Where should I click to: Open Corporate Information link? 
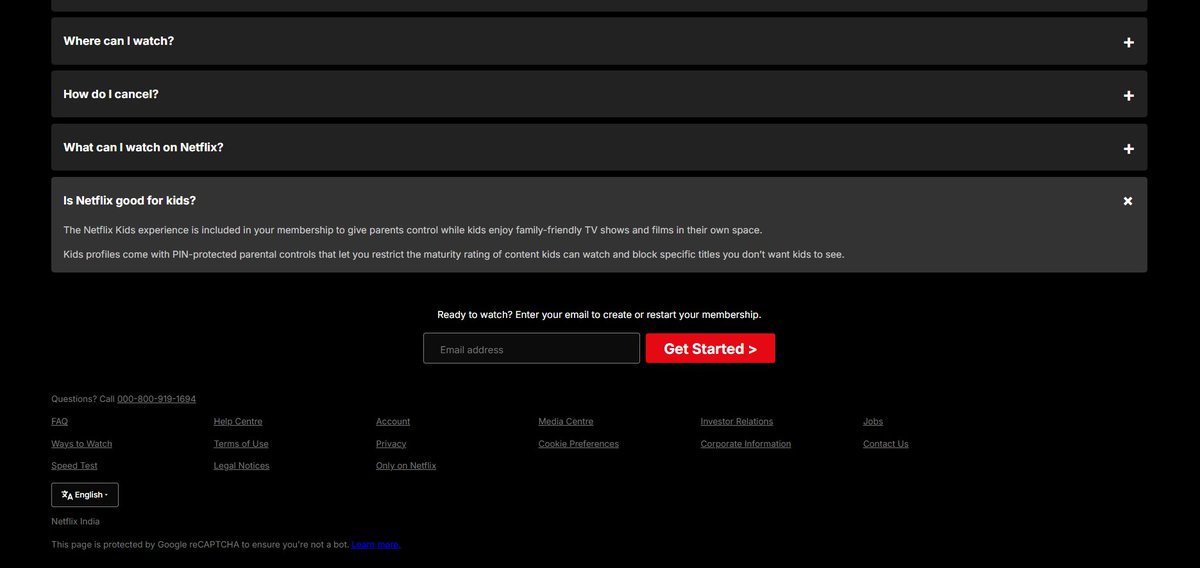746,444
